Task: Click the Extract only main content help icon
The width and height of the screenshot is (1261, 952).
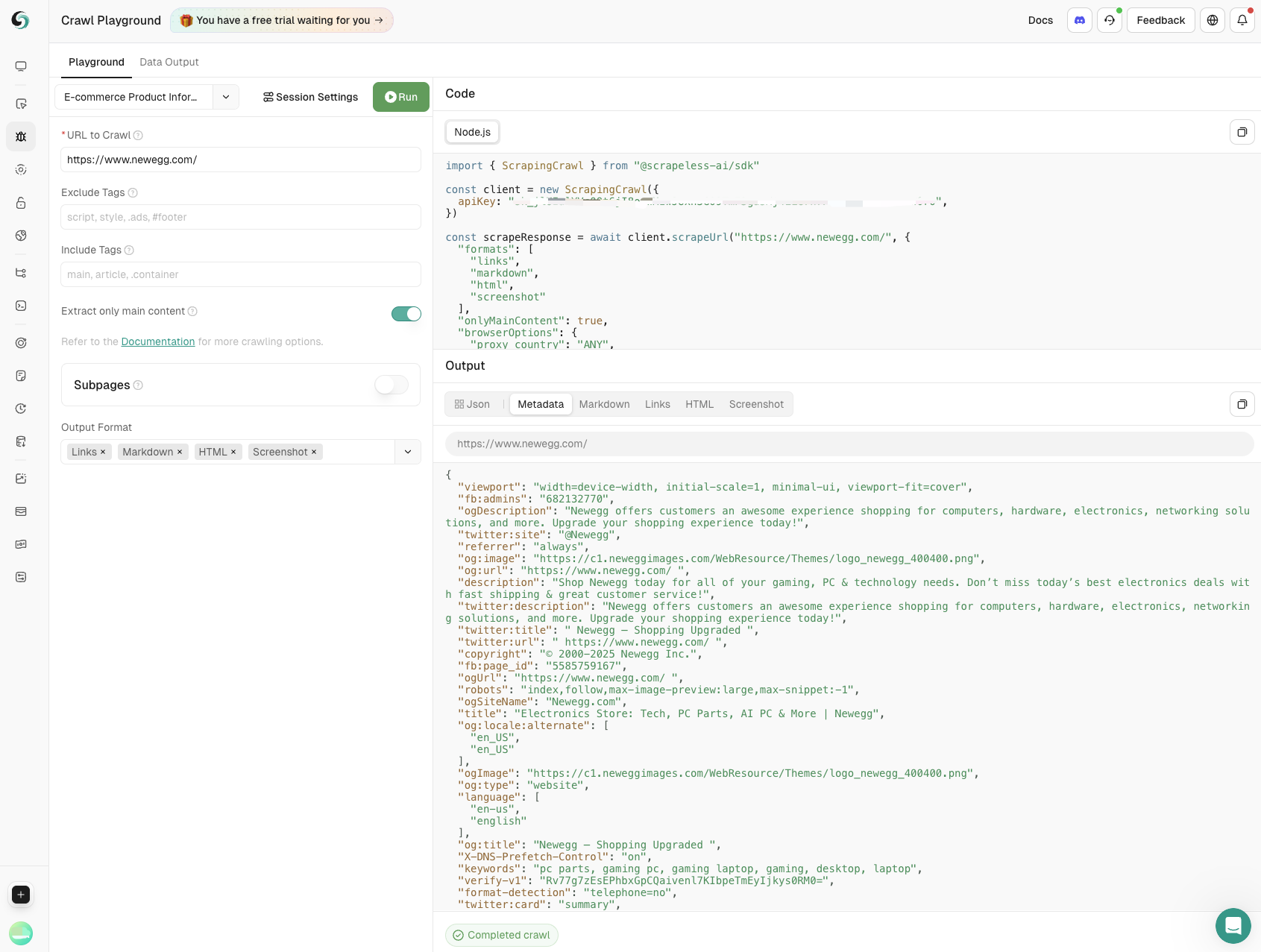Action: click(x=192, y=311)
